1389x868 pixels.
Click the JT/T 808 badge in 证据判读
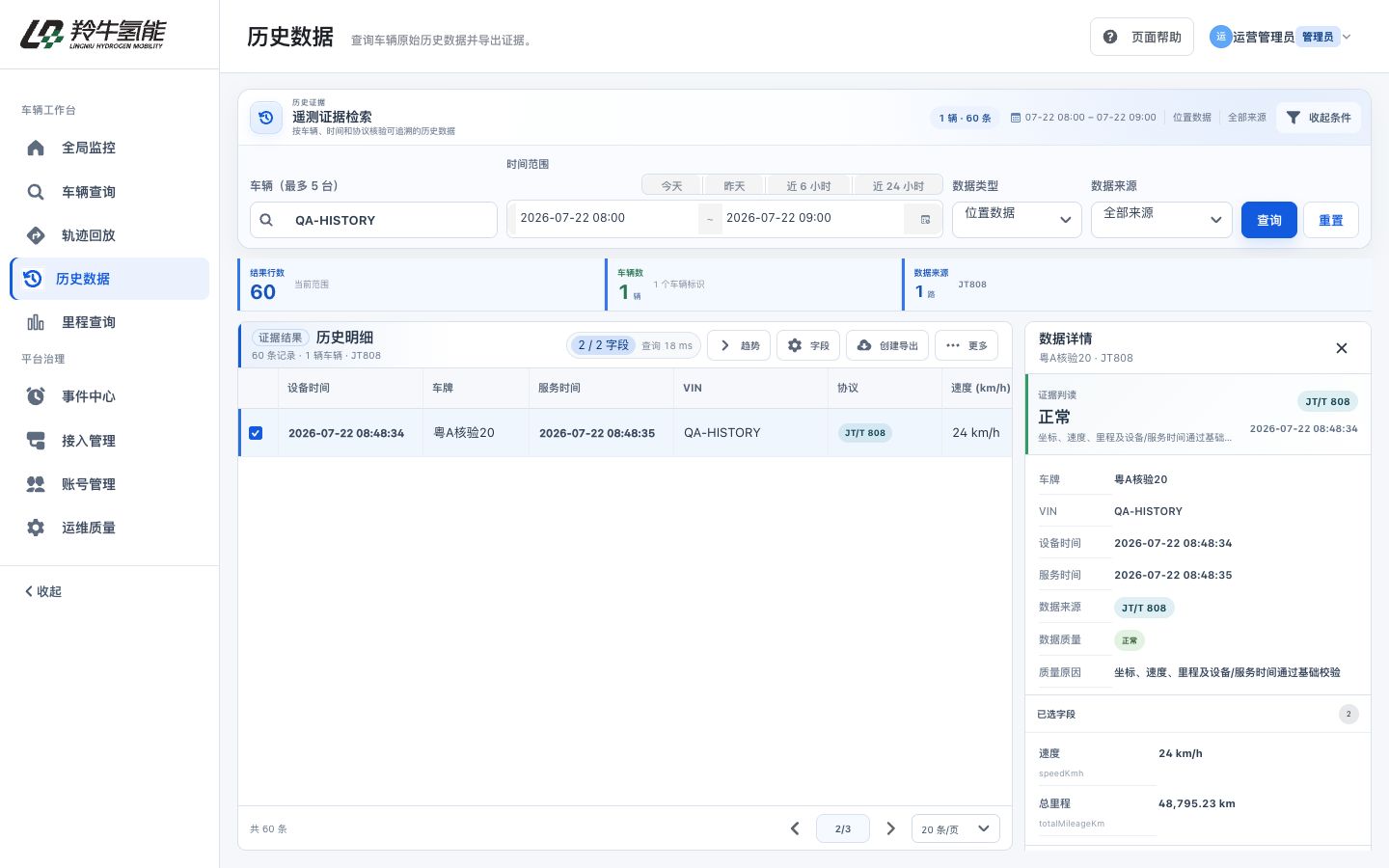[1327, 401]
